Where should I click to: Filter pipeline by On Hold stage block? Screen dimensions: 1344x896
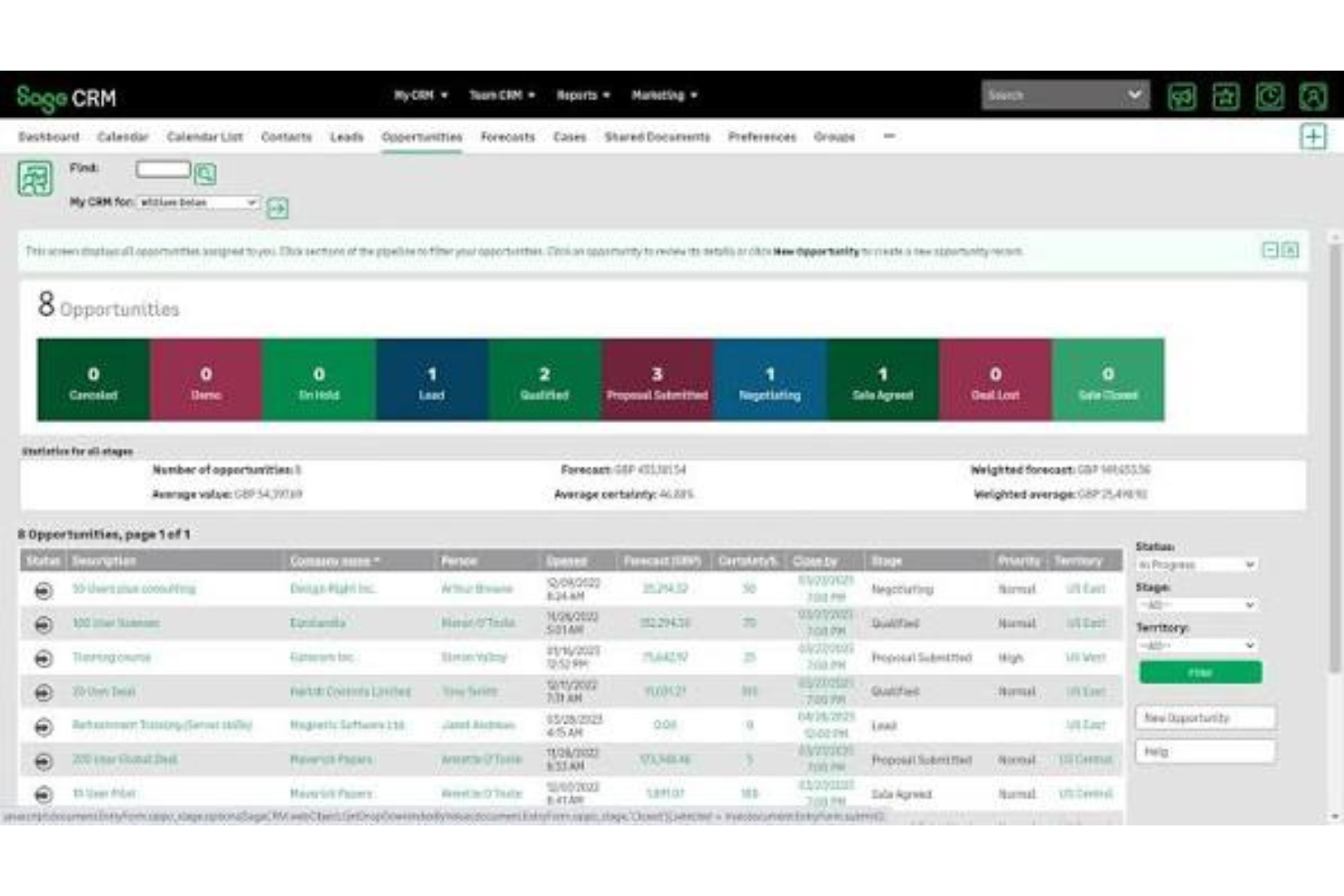[319, 380]
